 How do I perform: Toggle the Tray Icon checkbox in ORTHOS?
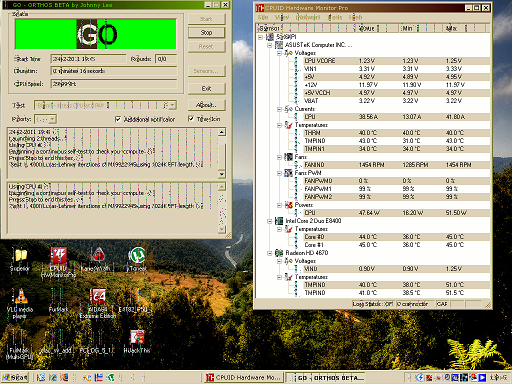191,119
